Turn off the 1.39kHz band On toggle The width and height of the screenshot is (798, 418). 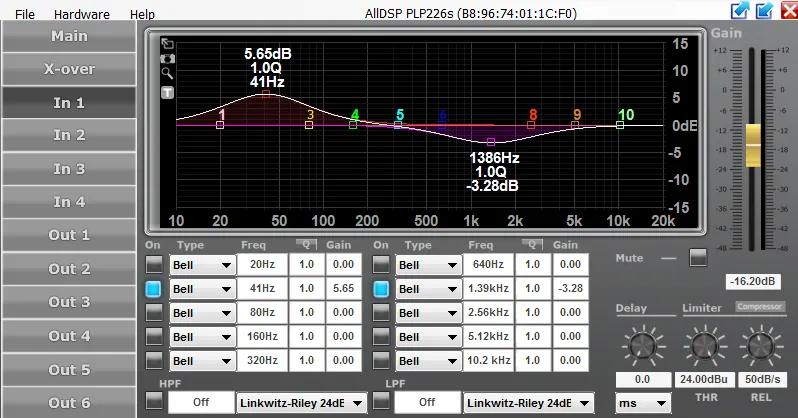(x=380, y=289)
